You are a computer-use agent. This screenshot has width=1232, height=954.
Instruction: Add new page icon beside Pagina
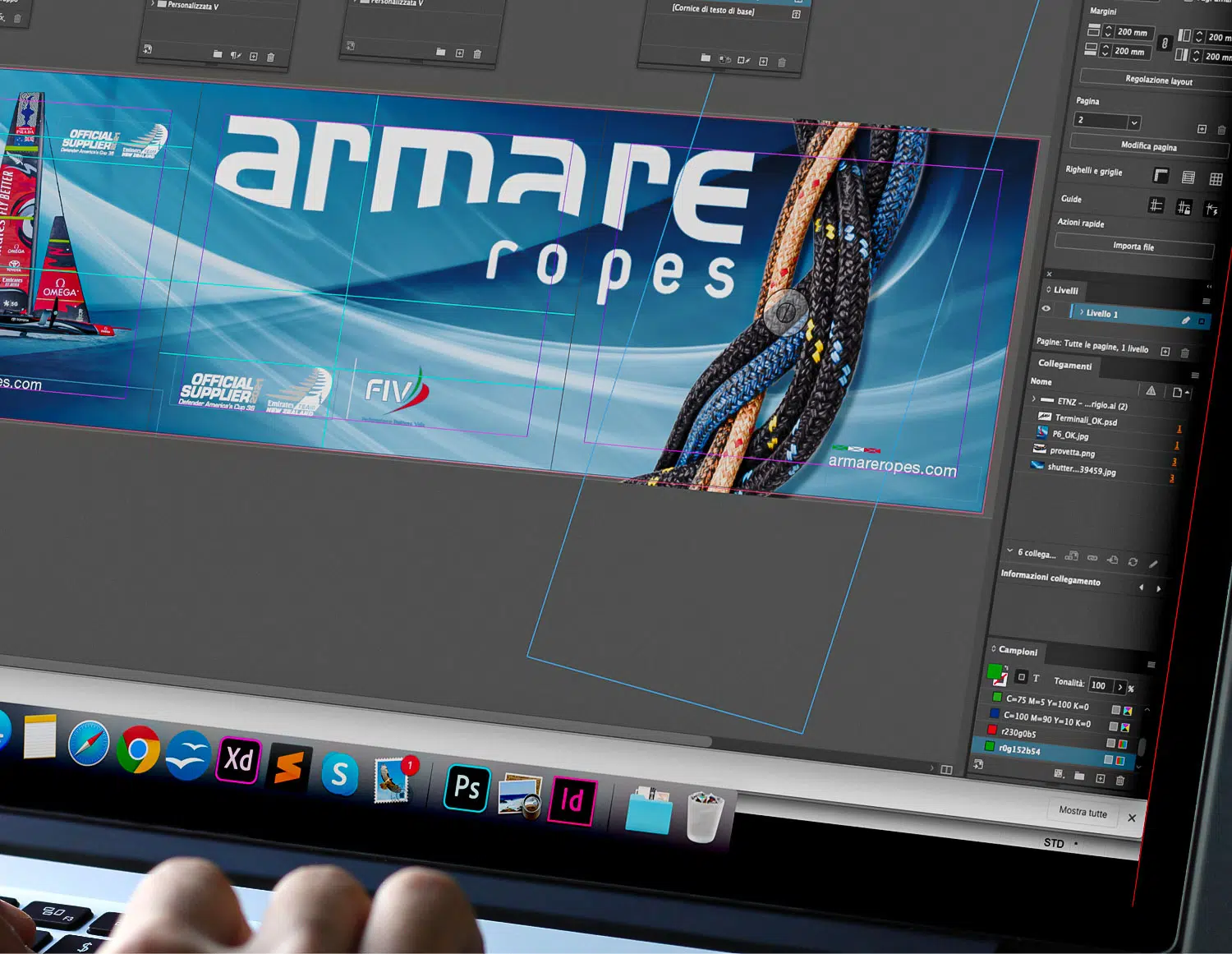pos(1202,129)
